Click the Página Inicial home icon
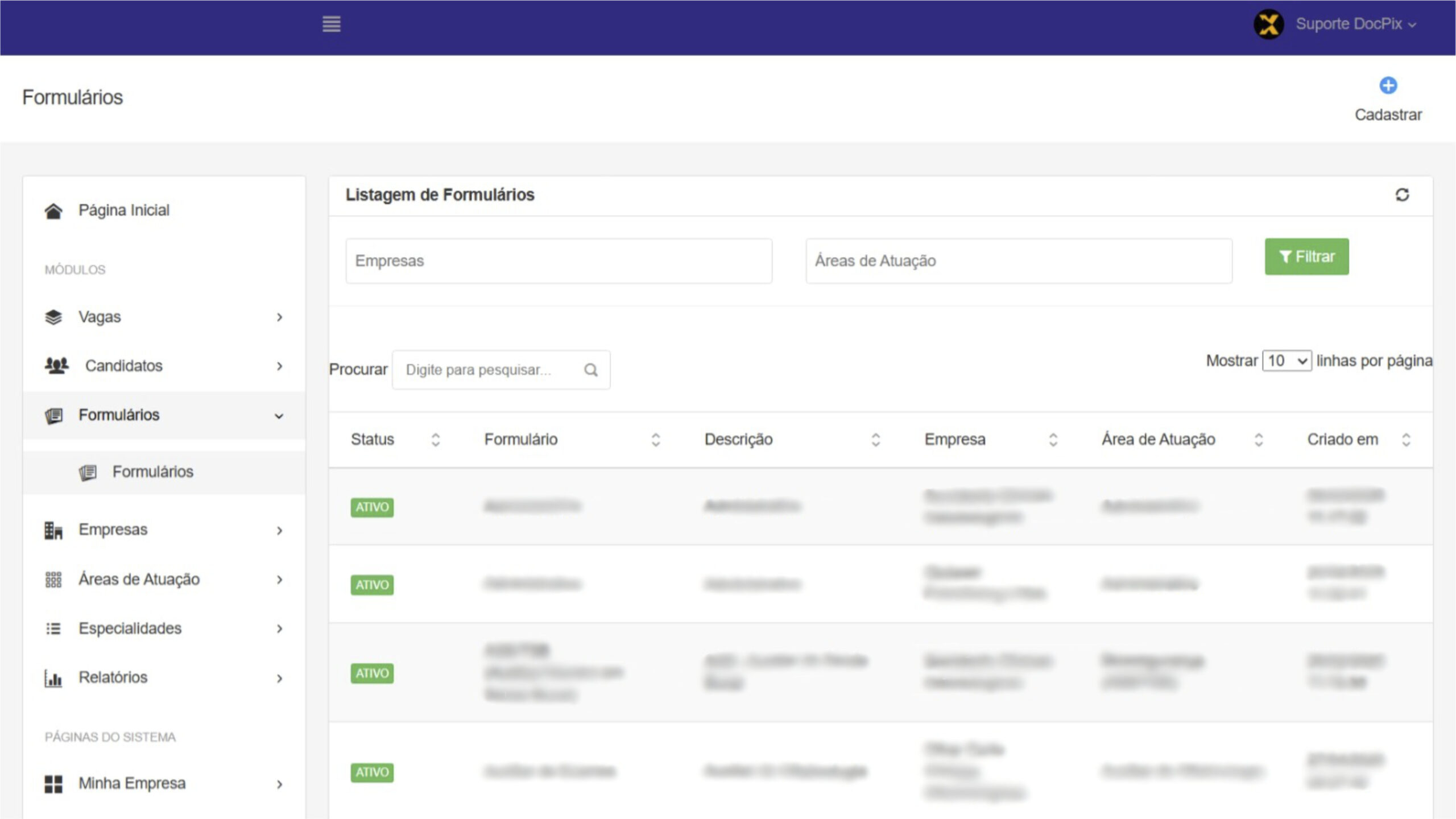 pos(53,210)
